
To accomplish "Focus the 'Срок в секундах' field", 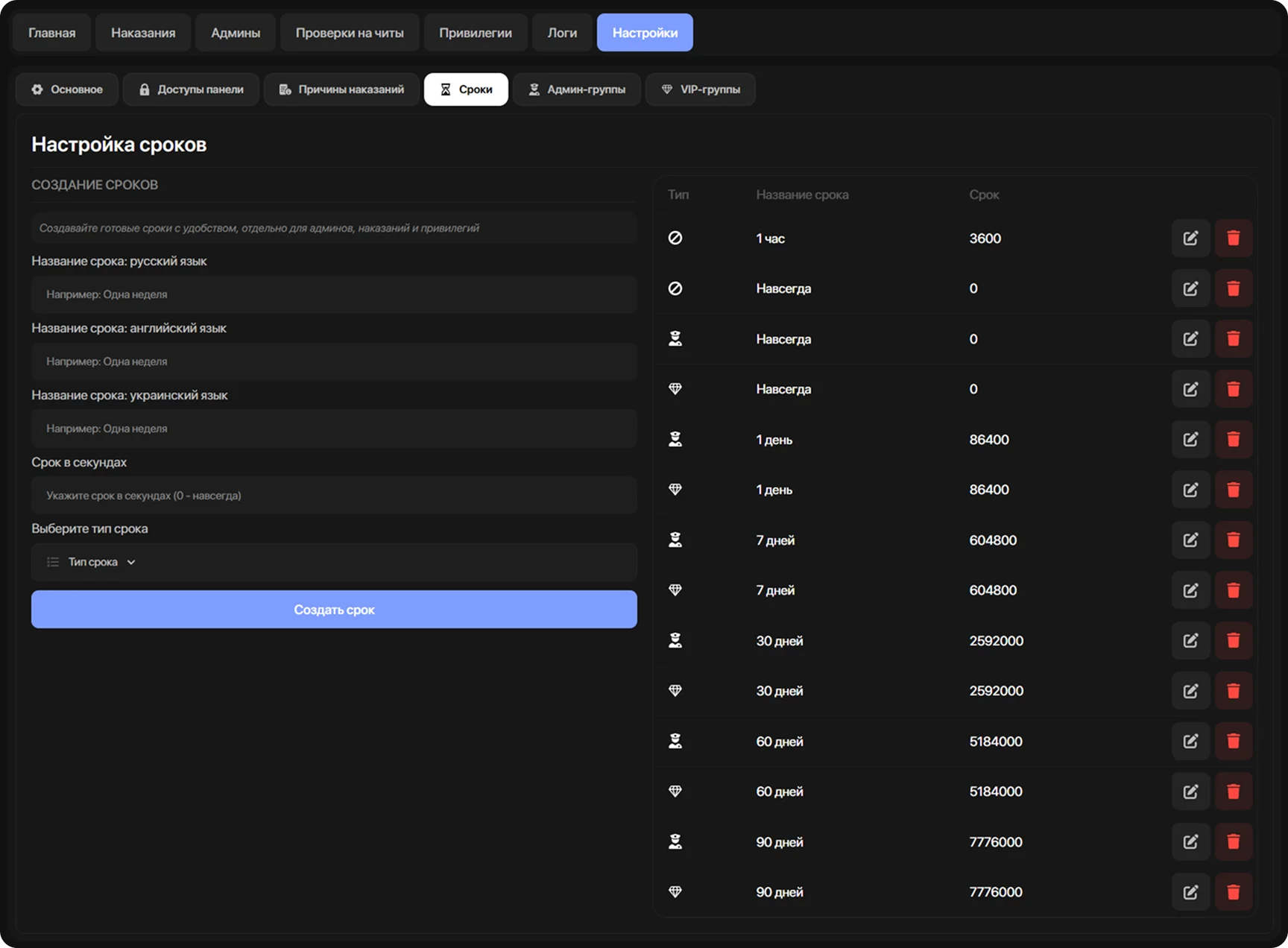I will (334, 496).
